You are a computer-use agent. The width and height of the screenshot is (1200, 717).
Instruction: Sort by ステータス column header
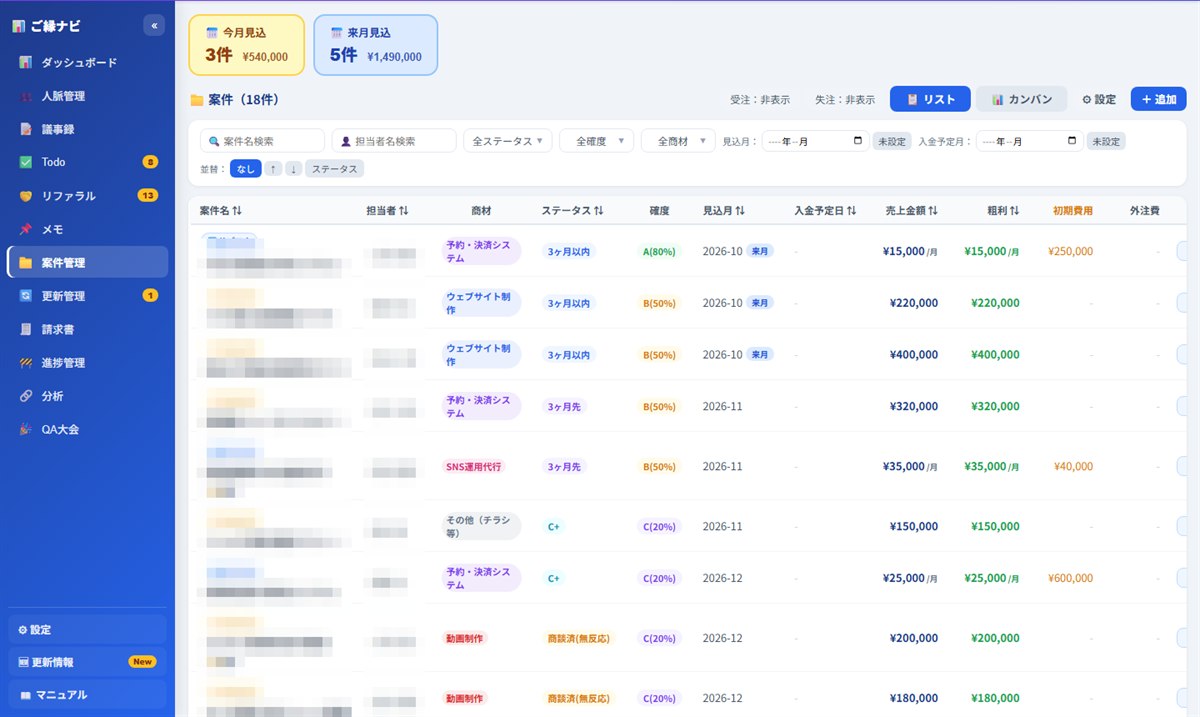(573, 211)
